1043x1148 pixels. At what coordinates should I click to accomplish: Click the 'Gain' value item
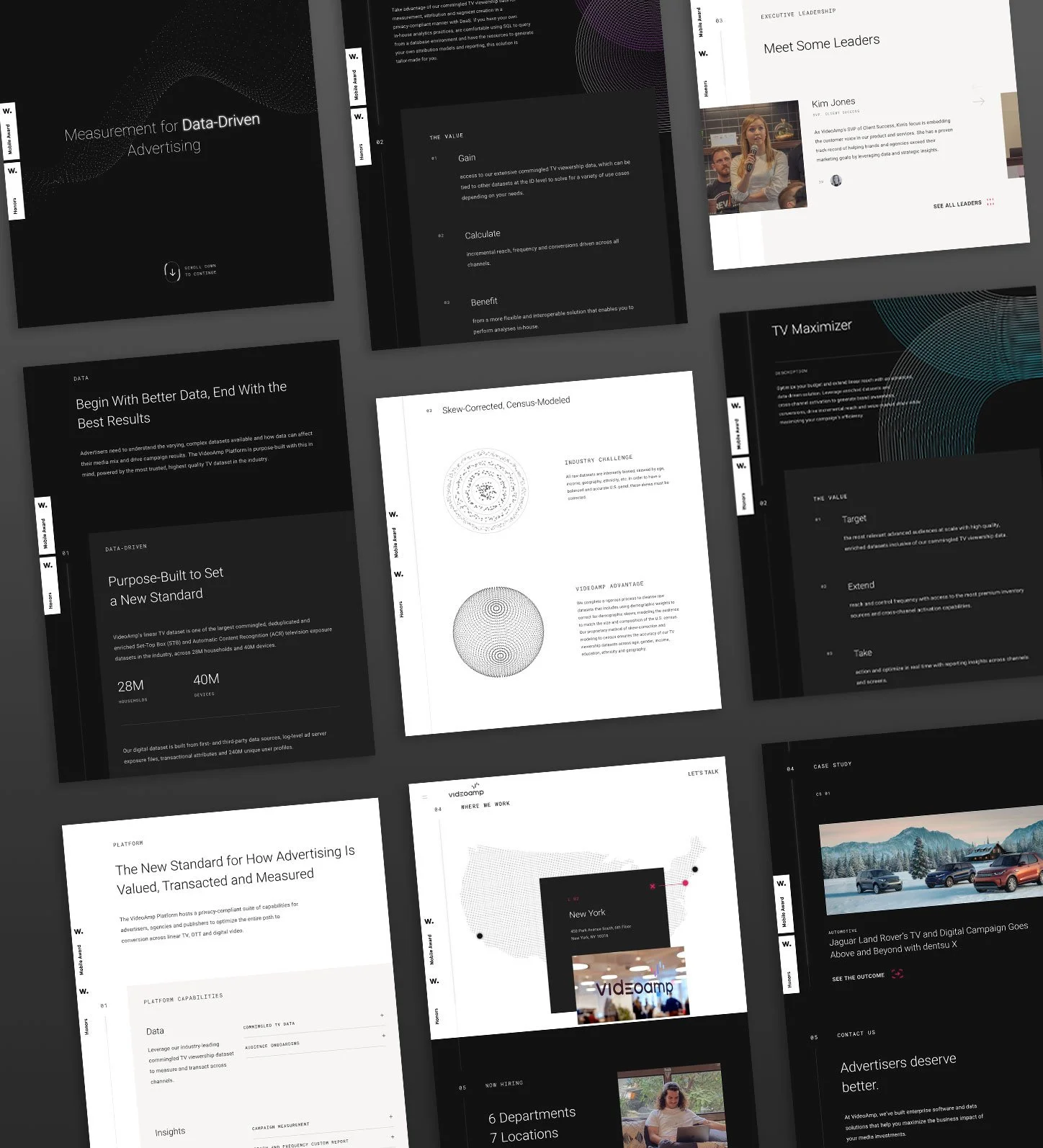coord(467,158)
